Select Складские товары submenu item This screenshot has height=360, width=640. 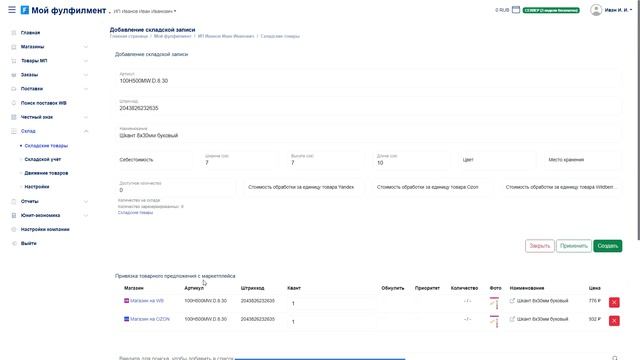[x=46, y=146]
